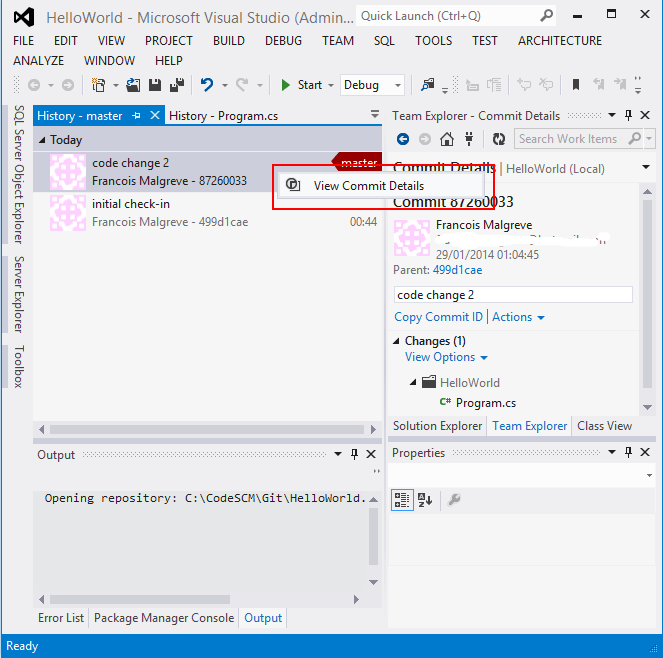Click Copy Commit ID link
The height and width of the screenshot is (658, 663).
point(438,317)
